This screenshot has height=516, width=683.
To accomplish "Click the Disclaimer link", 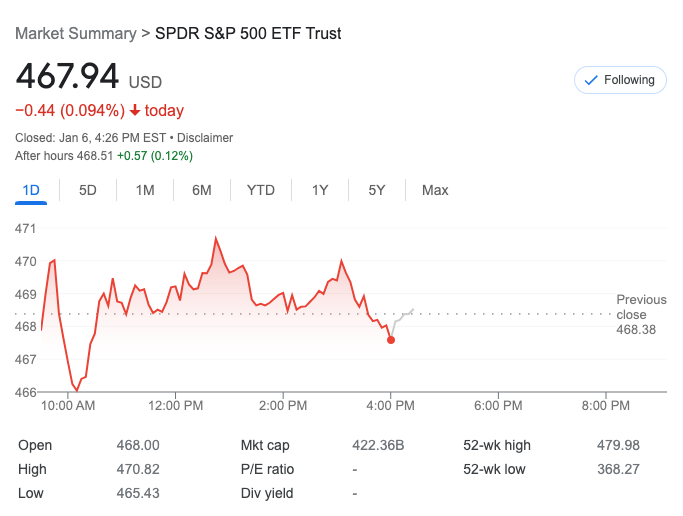I will [x=205, y=138].
